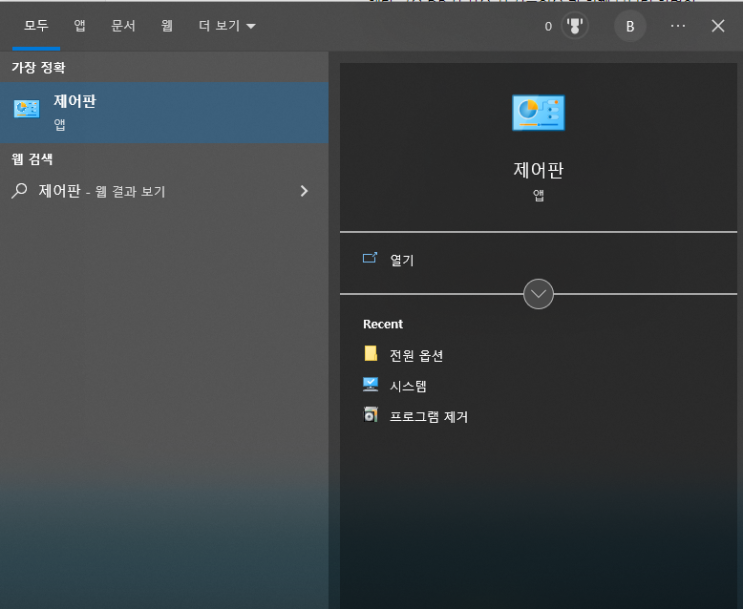Open recent item 프로그램 제거
This screenshot has height=609, width=743.
click(428, 417)
